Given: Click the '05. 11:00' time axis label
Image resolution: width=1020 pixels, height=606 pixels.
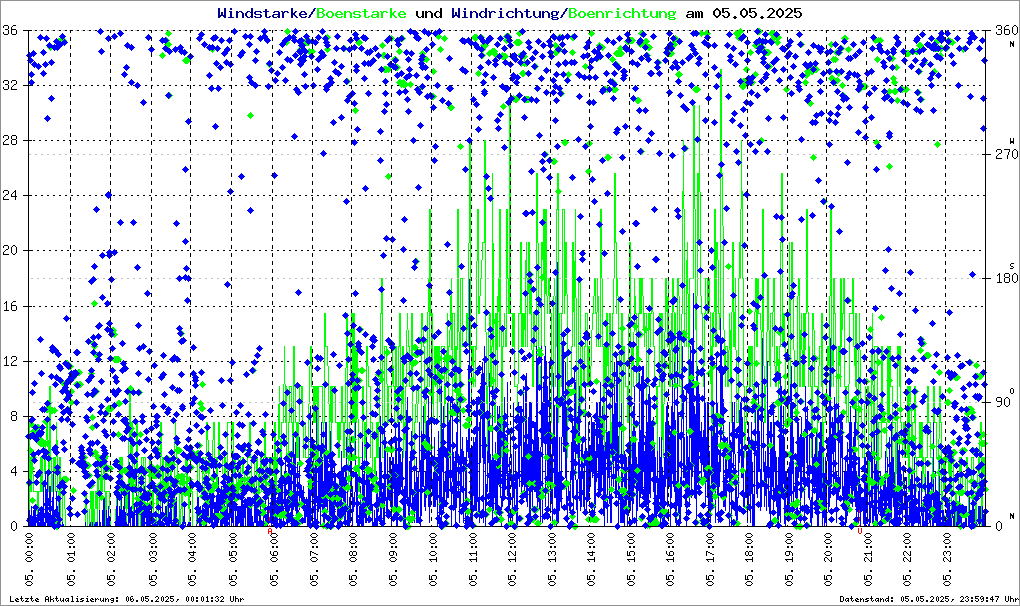Looking at the screenshot, I should click(473, 558).
